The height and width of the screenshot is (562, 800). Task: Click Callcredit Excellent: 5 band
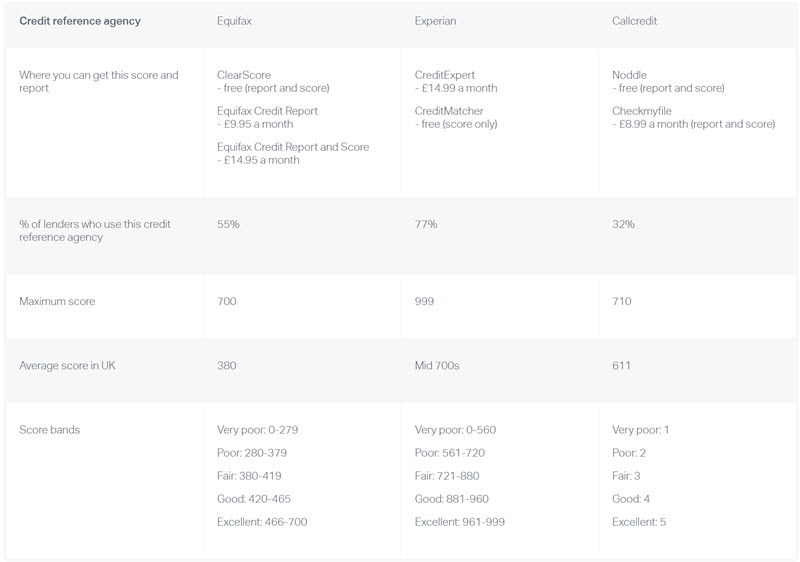click(639, 522)
